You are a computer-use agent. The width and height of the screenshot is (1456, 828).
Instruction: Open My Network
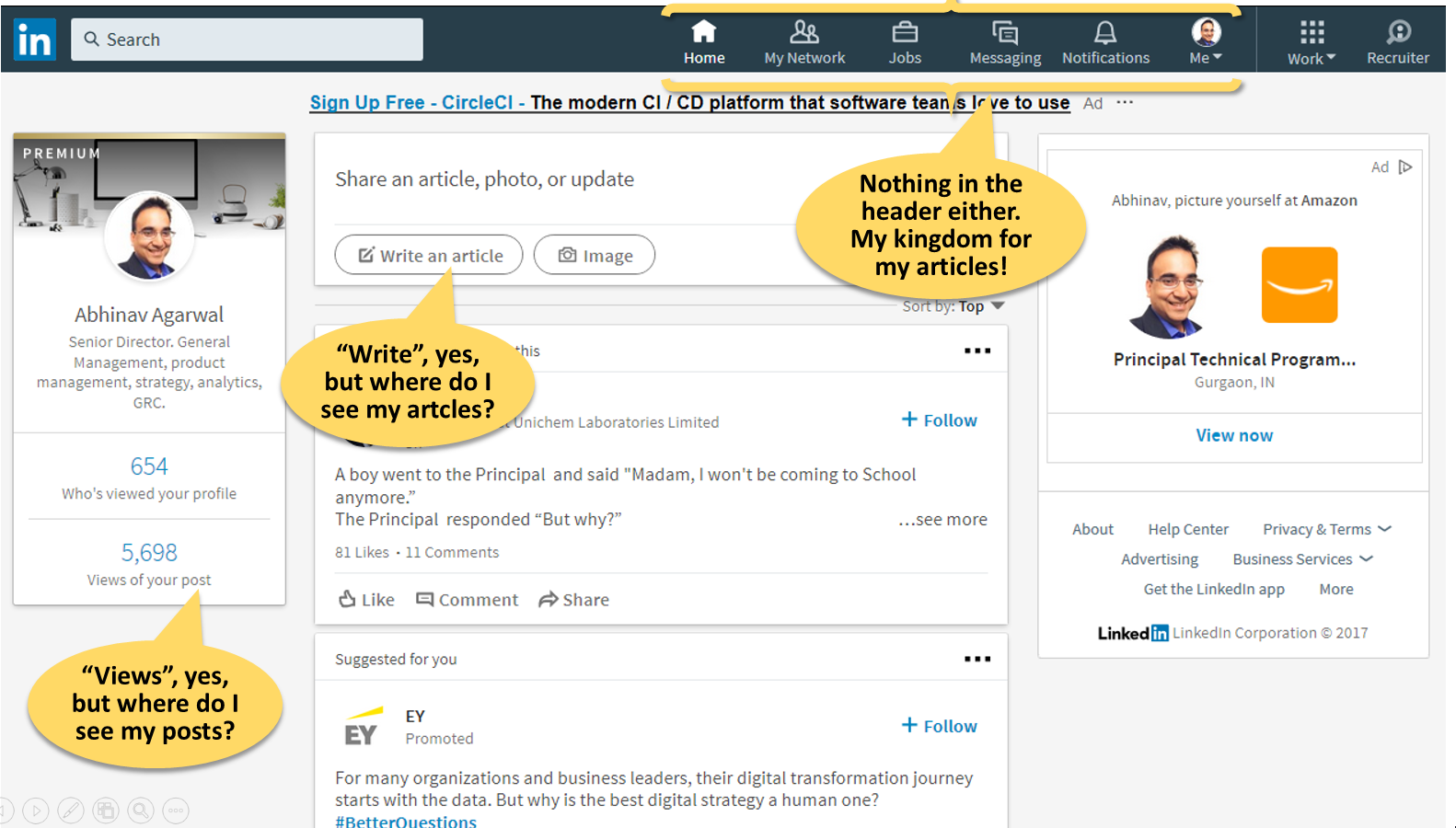pyautogui.click(x=804, y=42)
